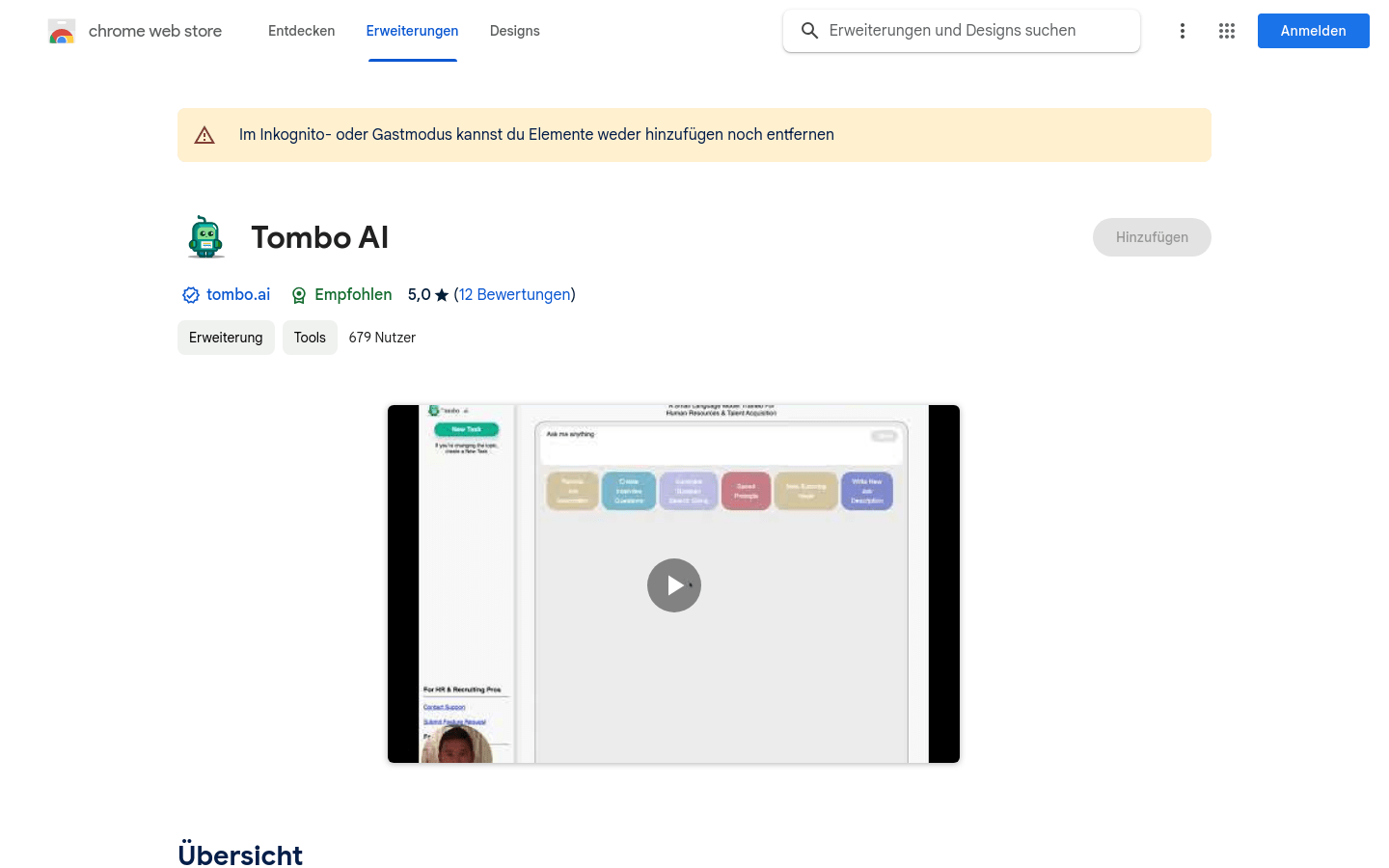The image size is (1389, 868).
Task: Focus the Erweiterungen und Designs suchen field
Action: click(962, 31)
